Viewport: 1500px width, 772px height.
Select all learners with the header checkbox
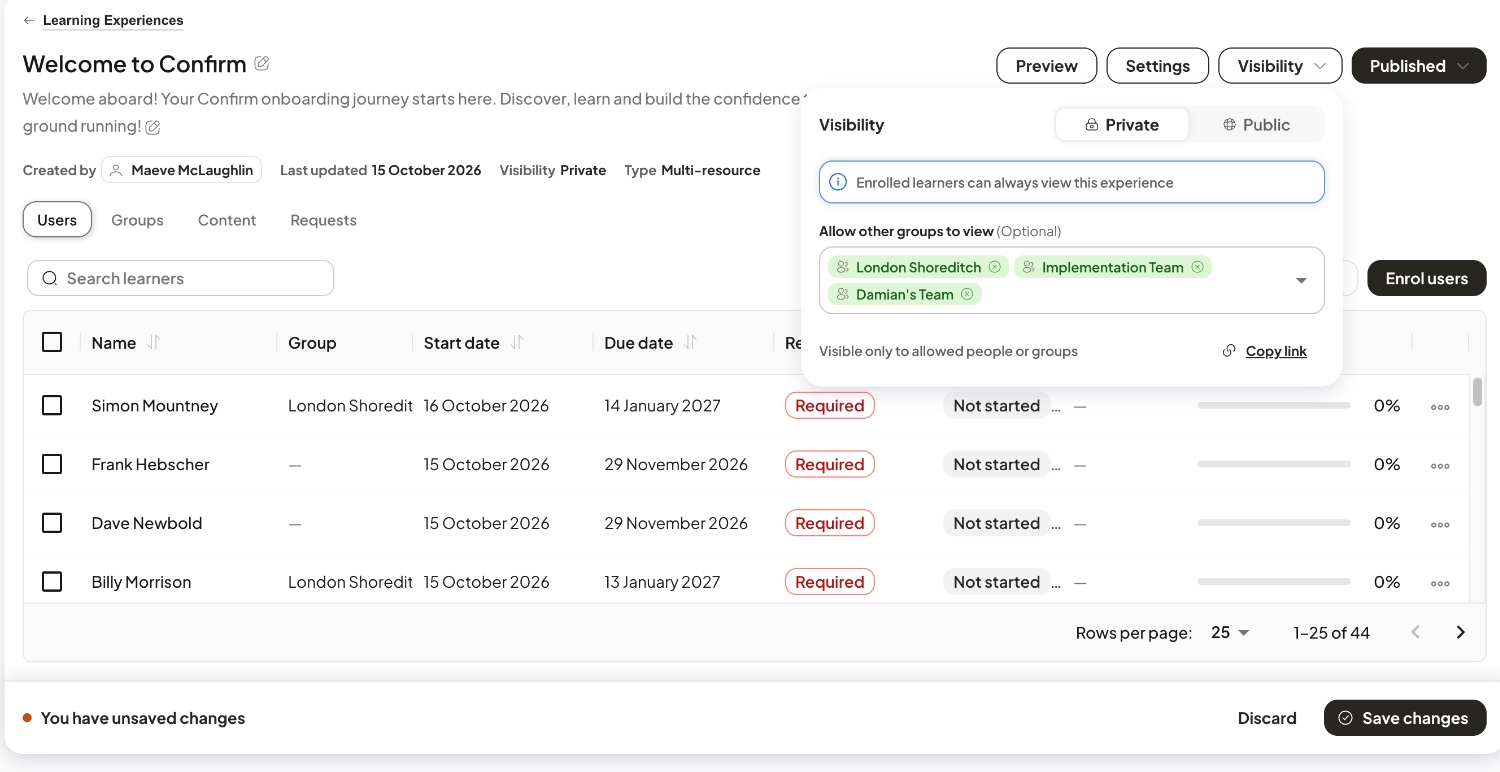[52, 342]
